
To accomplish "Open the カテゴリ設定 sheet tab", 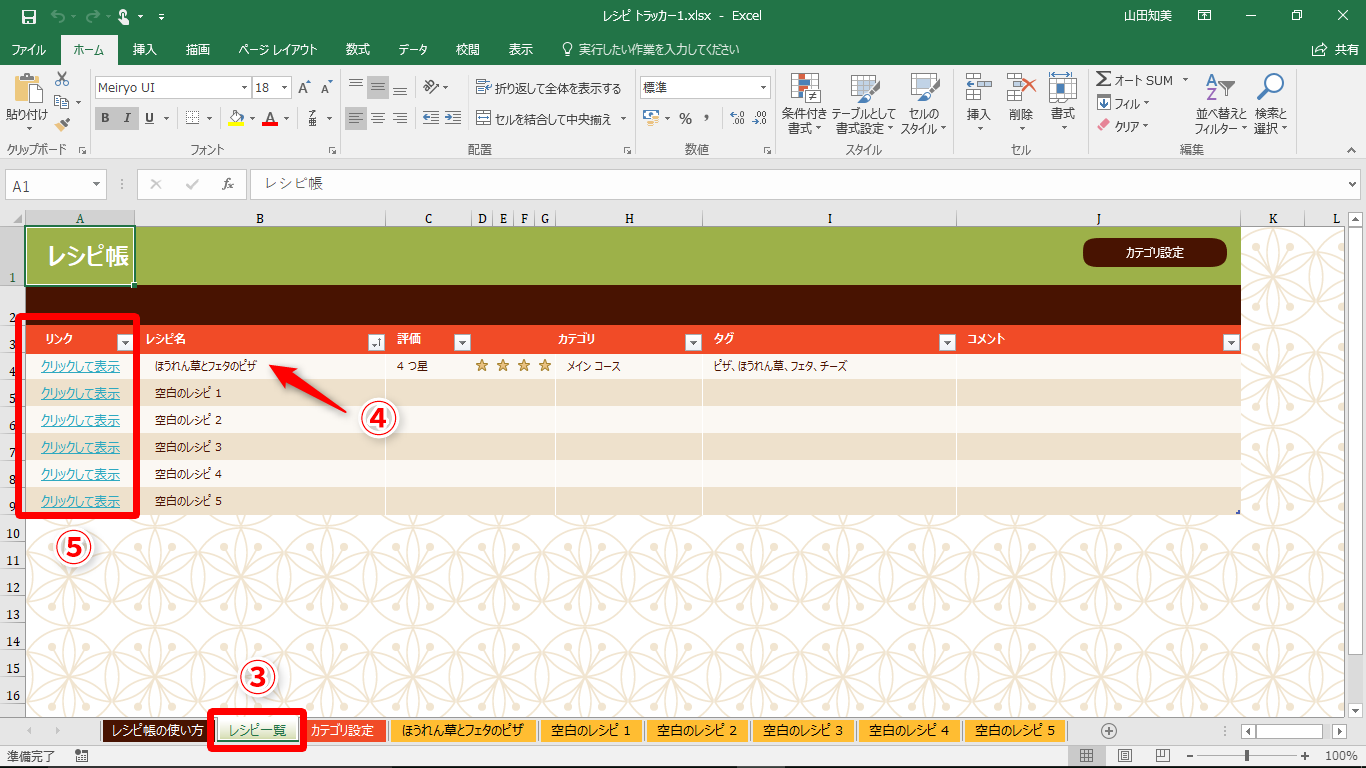I will tap(342, 731).
